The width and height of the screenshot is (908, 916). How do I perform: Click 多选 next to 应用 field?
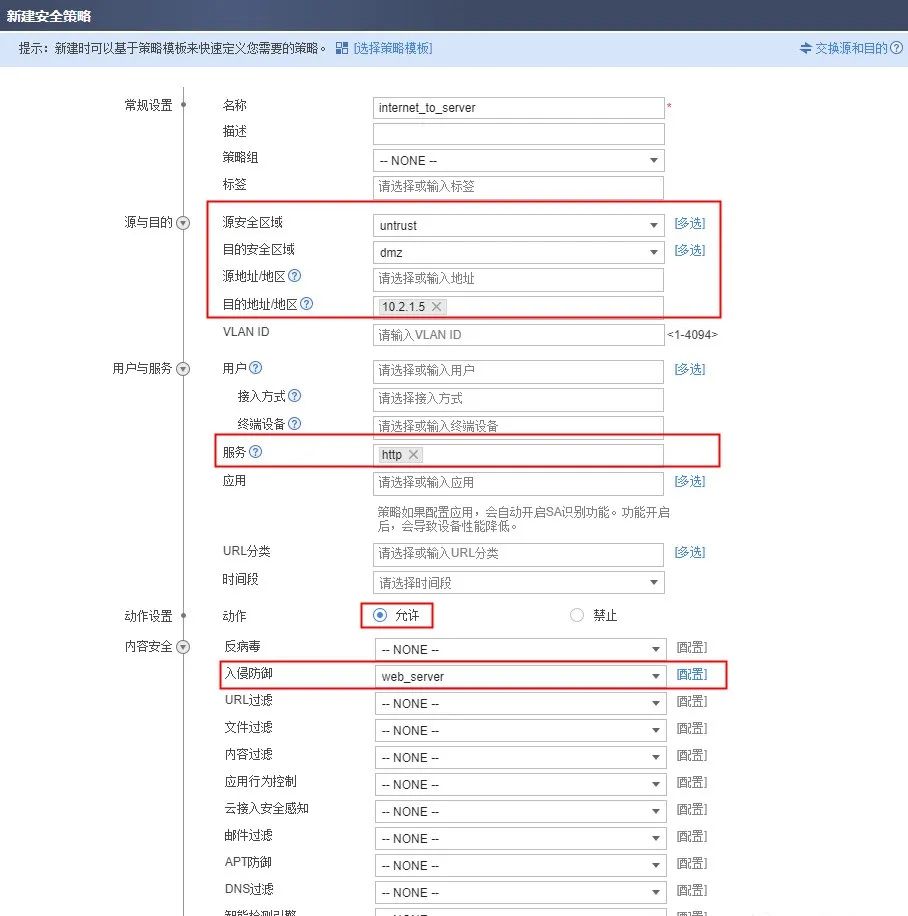[690, 481]
